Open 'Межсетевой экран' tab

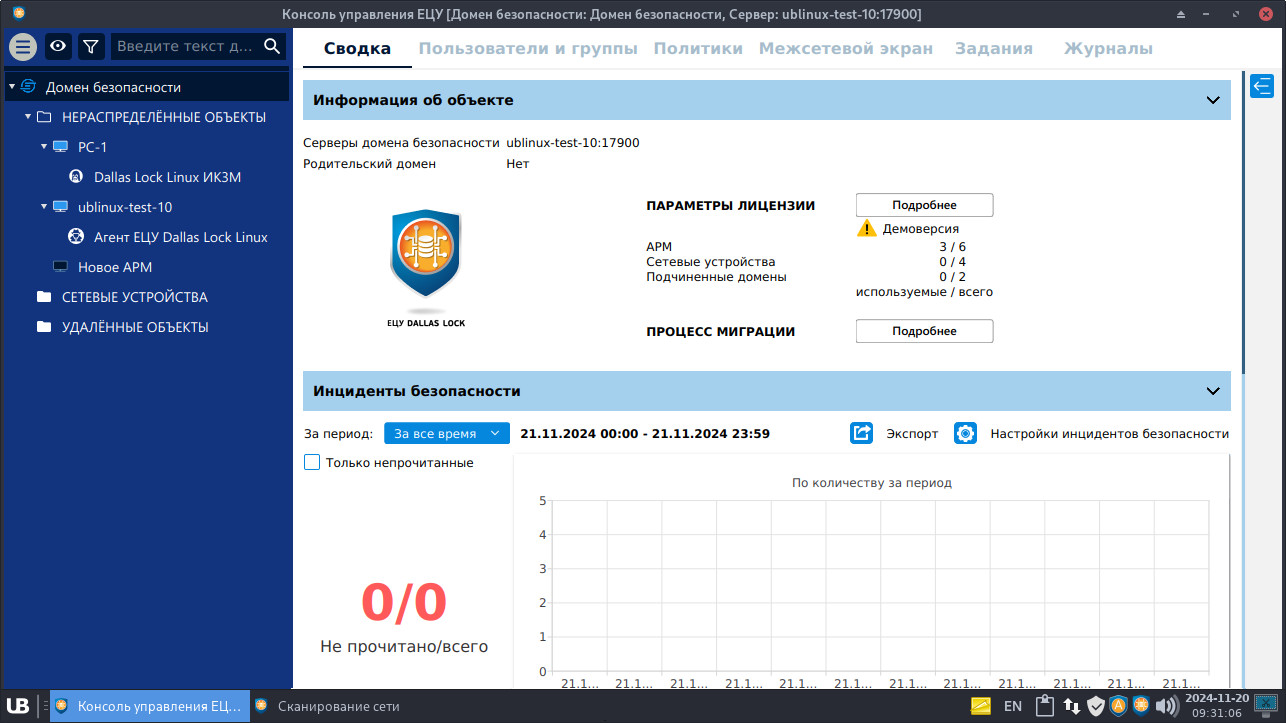click(845, 48)
